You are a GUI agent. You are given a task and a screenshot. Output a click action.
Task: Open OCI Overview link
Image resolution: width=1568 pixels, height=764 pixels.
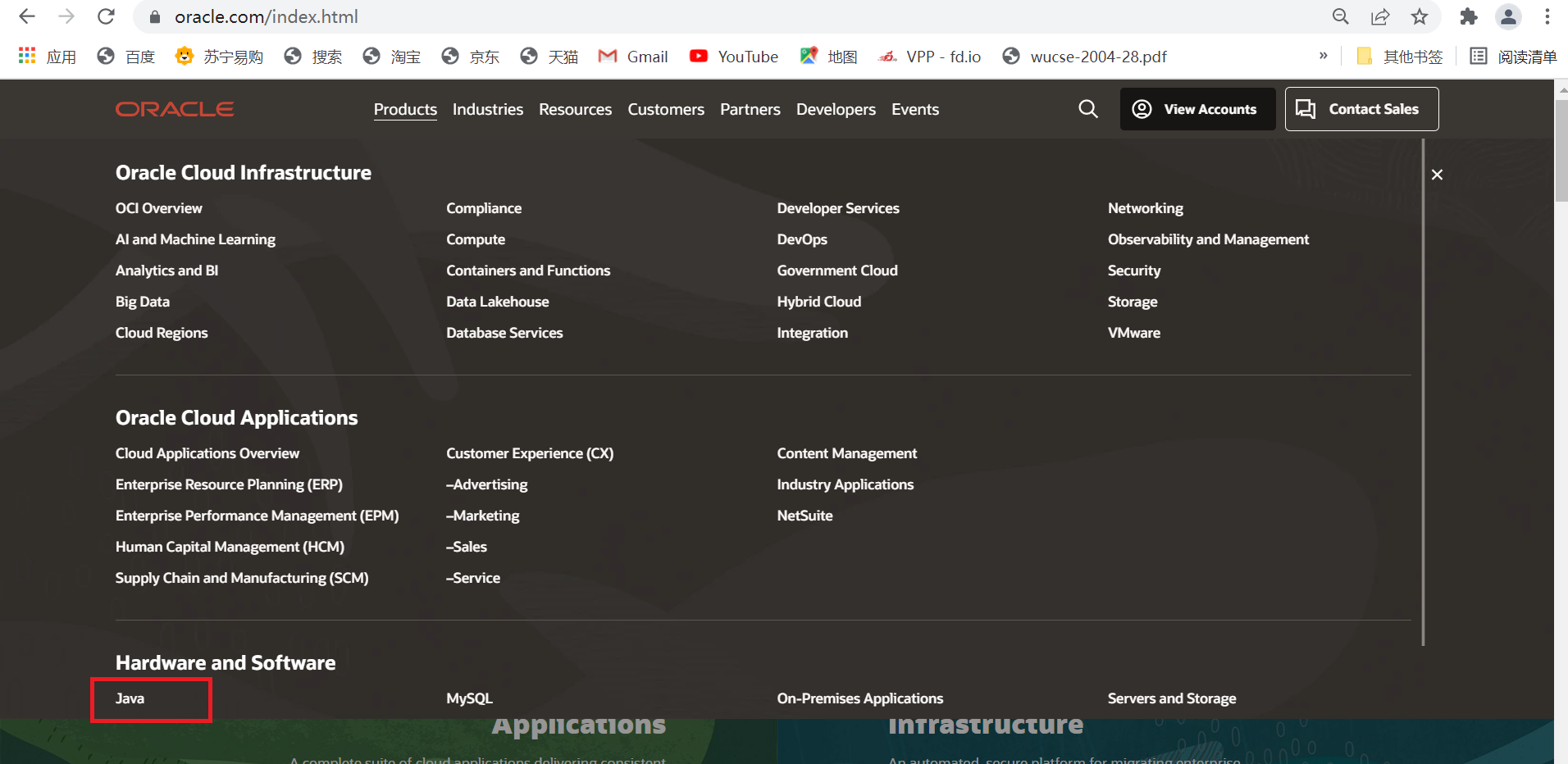click(x=158, y=208)
